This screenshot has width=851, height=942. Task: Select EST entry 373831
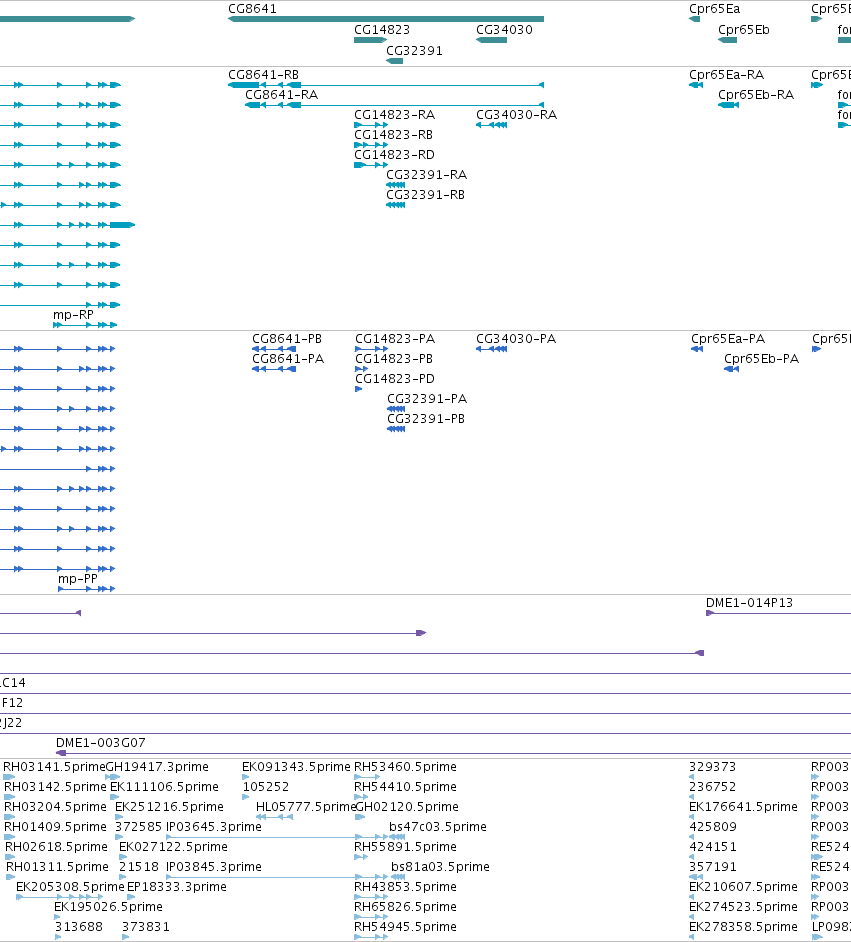point(146,926)
